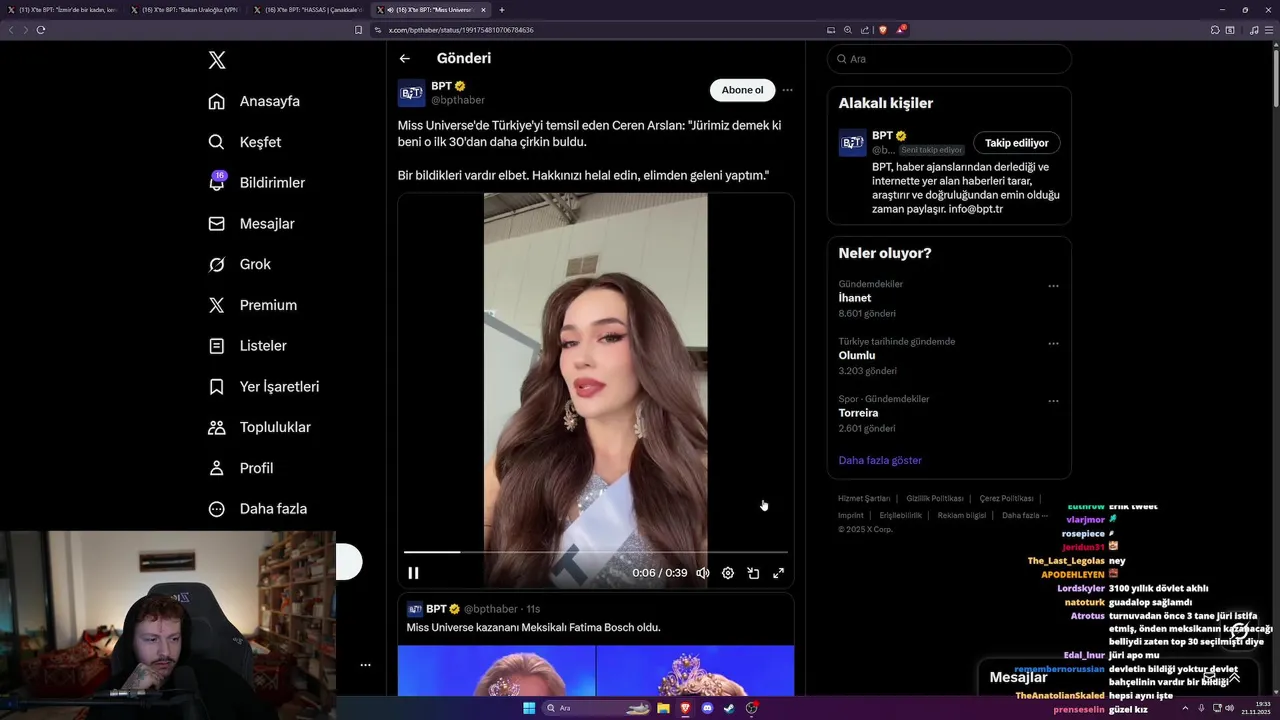Open browser hamburger menu
The width and height of the screenshot is (1280, 720).
tap(1269, 30)
